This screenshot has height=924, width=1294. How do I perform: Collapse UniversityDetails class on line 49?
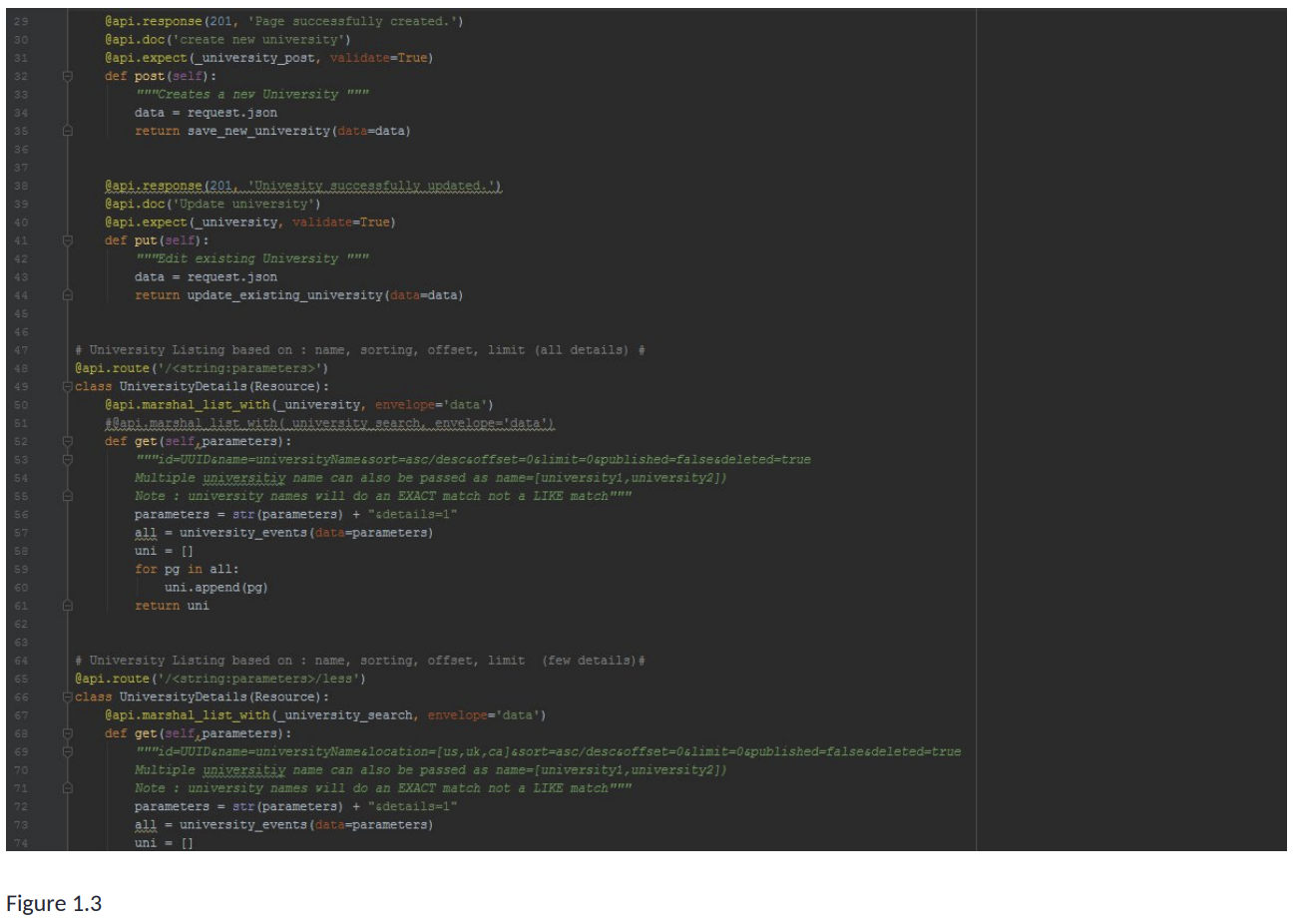[68, 387]
